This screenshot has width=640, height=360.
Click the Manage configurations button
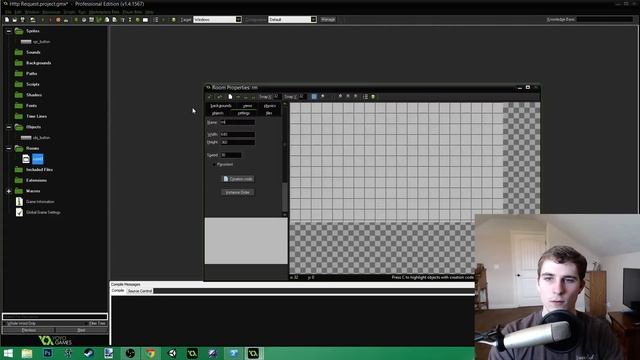pos(328,20)
